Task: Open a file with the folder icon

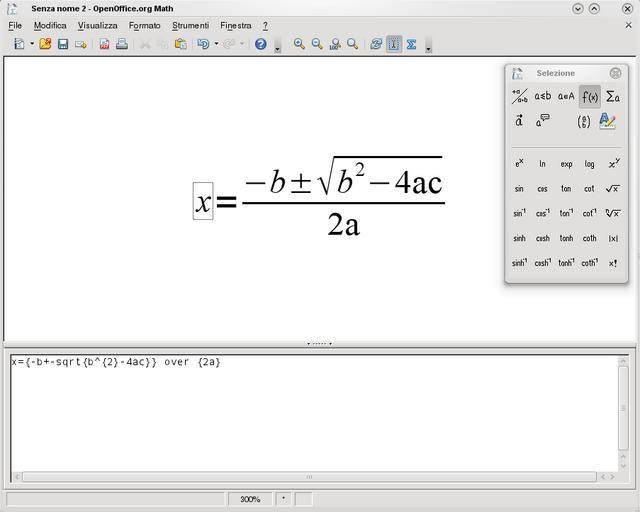Action: pos(45,44)
